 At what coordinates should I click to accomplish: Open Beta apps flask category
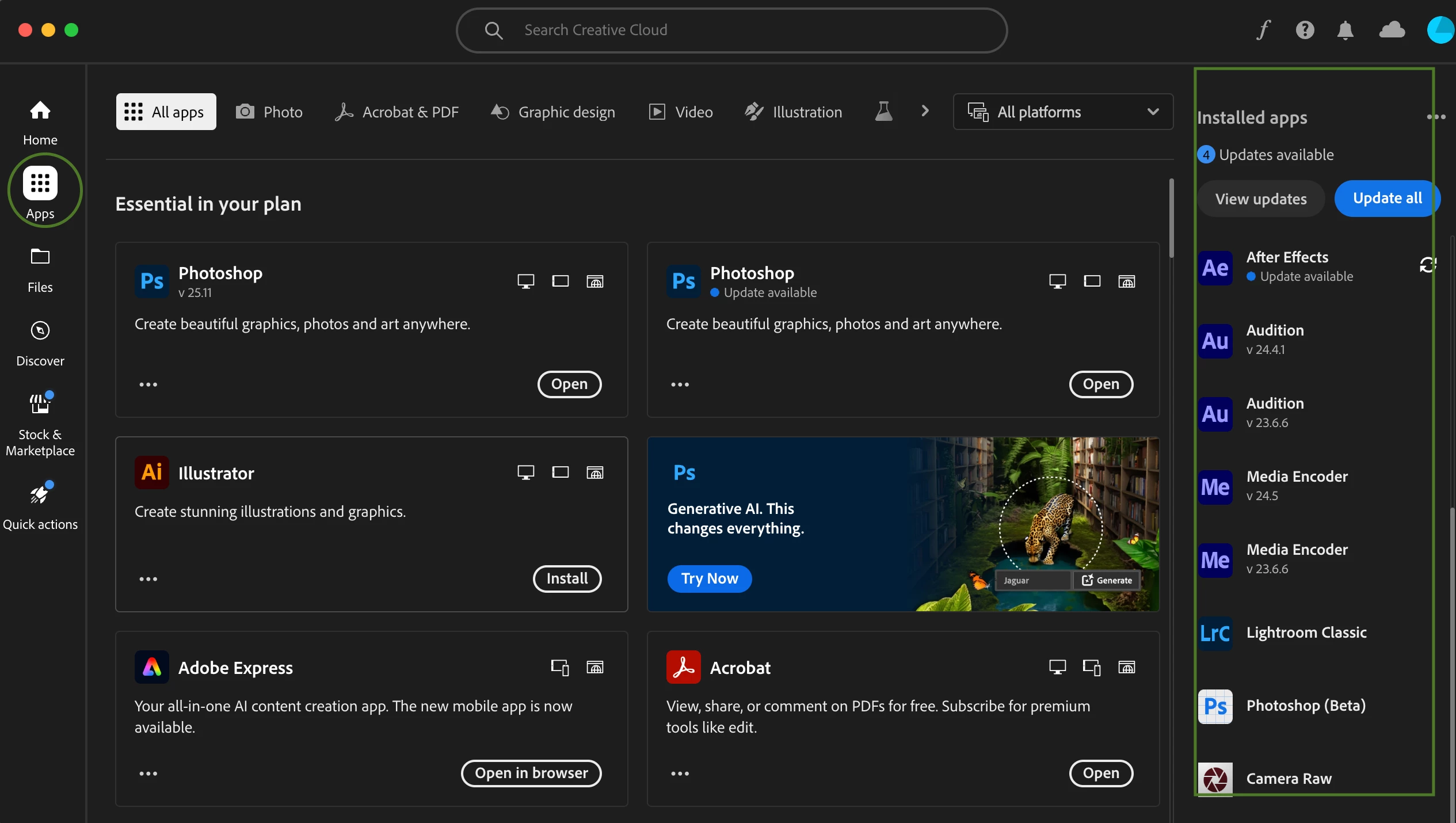[x=883, y=112]
